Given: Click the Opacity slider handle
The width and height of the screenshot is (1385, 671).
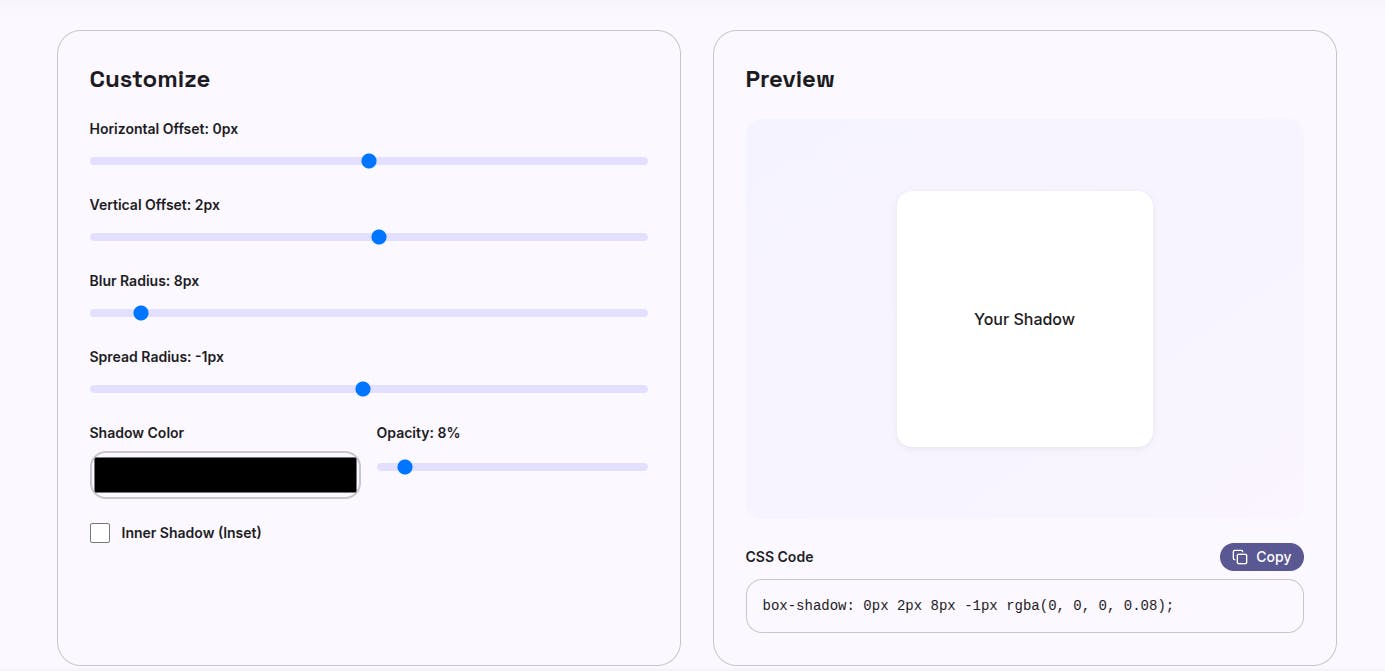Looking at the screenshot, I should pos(405,467).
